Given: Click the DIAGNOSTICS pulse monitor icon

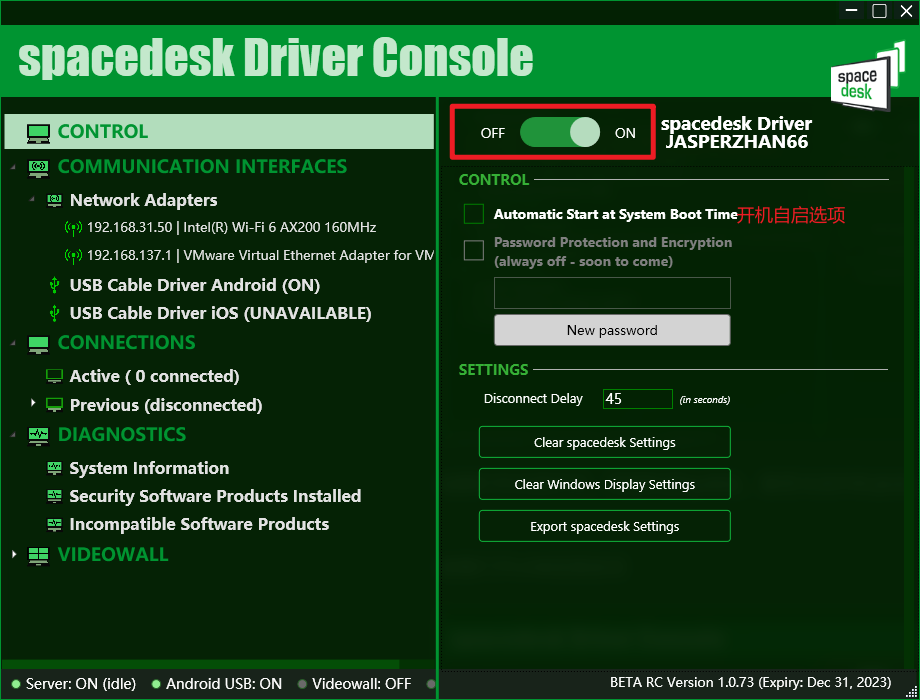Looking at the screenshot, I should 39,436.
